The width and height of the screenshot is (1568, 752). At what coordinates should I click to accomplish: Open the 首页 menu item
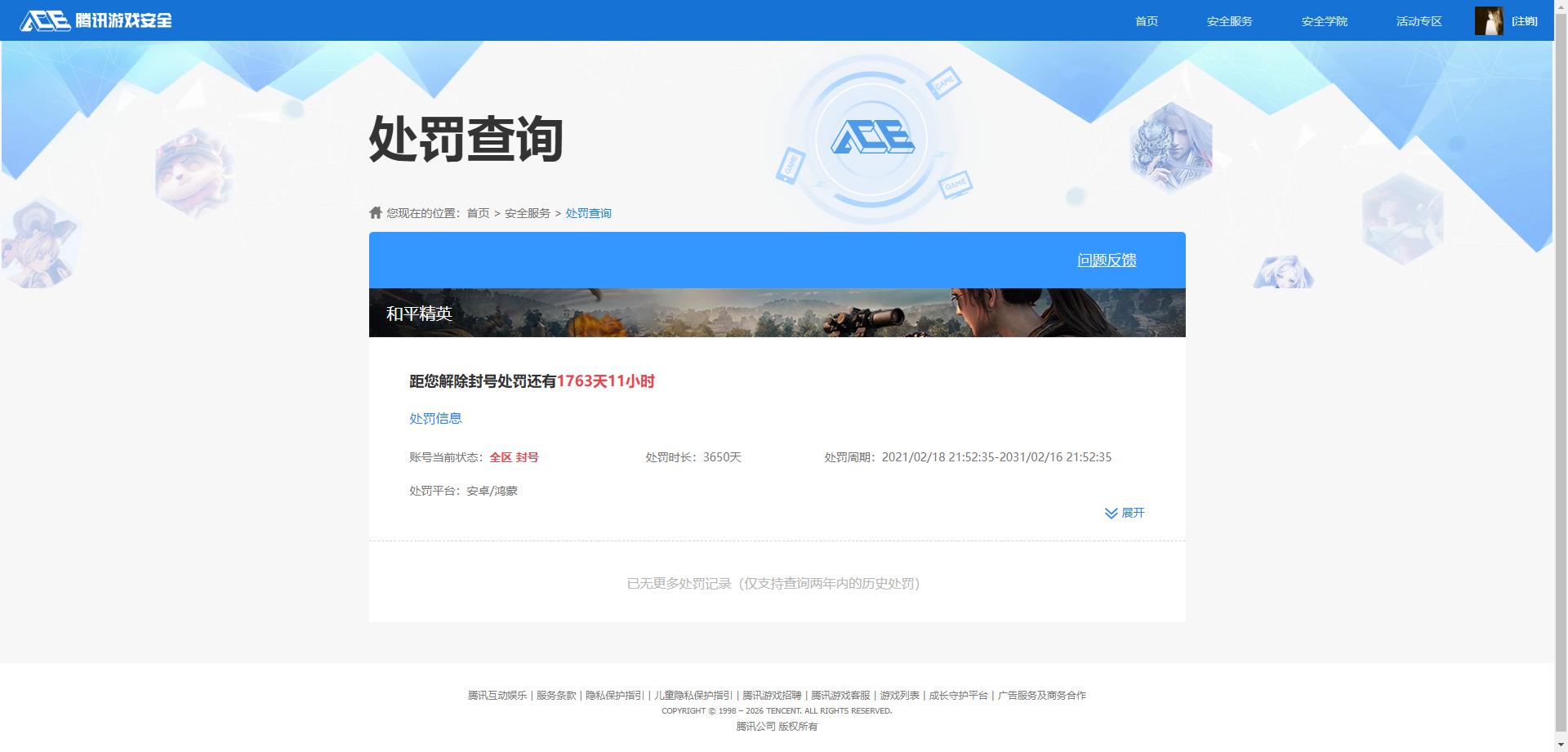pos(1146,21)
